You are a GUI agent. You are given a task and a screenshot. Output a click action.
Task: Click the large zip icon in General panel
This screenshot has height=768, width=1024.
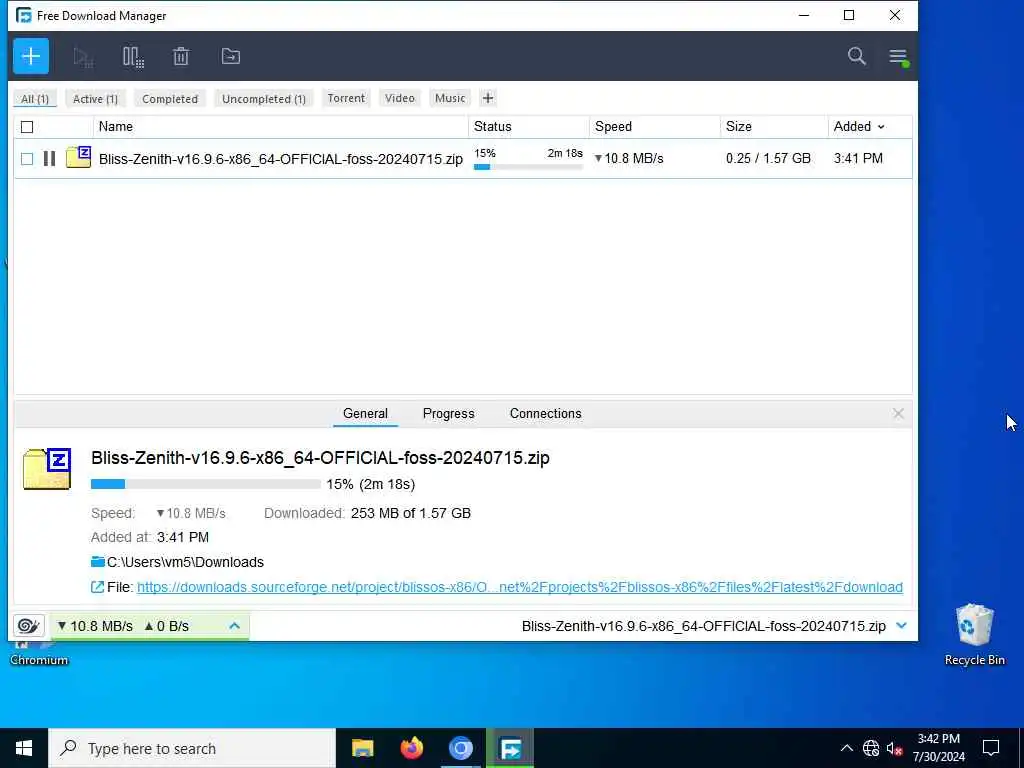[x=46, y=469]
